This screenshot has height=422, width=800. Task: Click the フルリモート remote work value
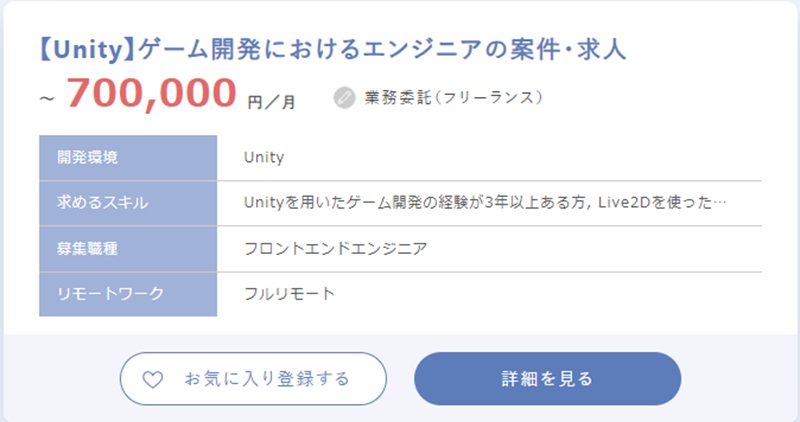coord(290,294)
